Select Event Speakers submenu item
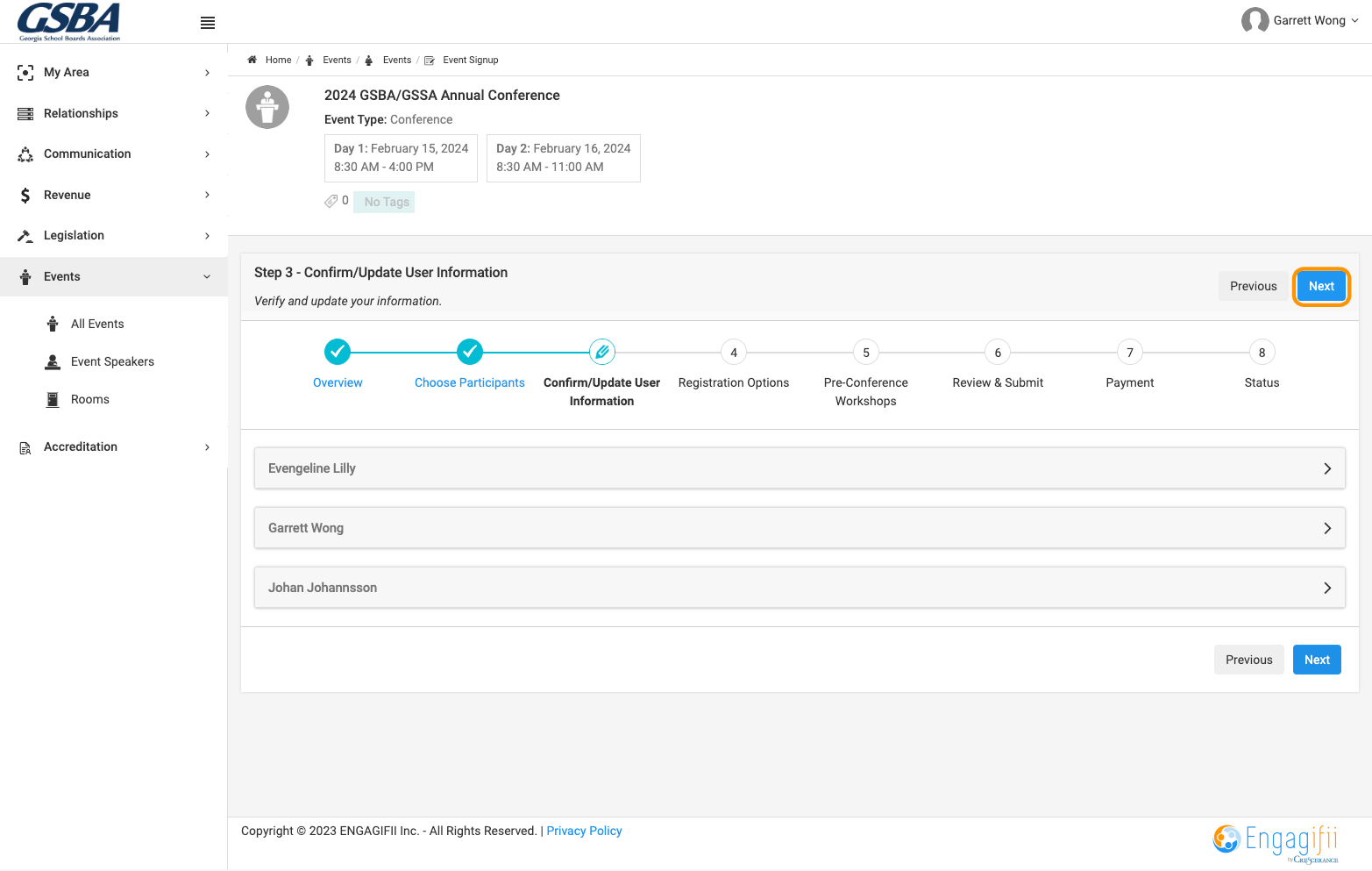Screen dimensions: 1372x871 tap(112, 361)
